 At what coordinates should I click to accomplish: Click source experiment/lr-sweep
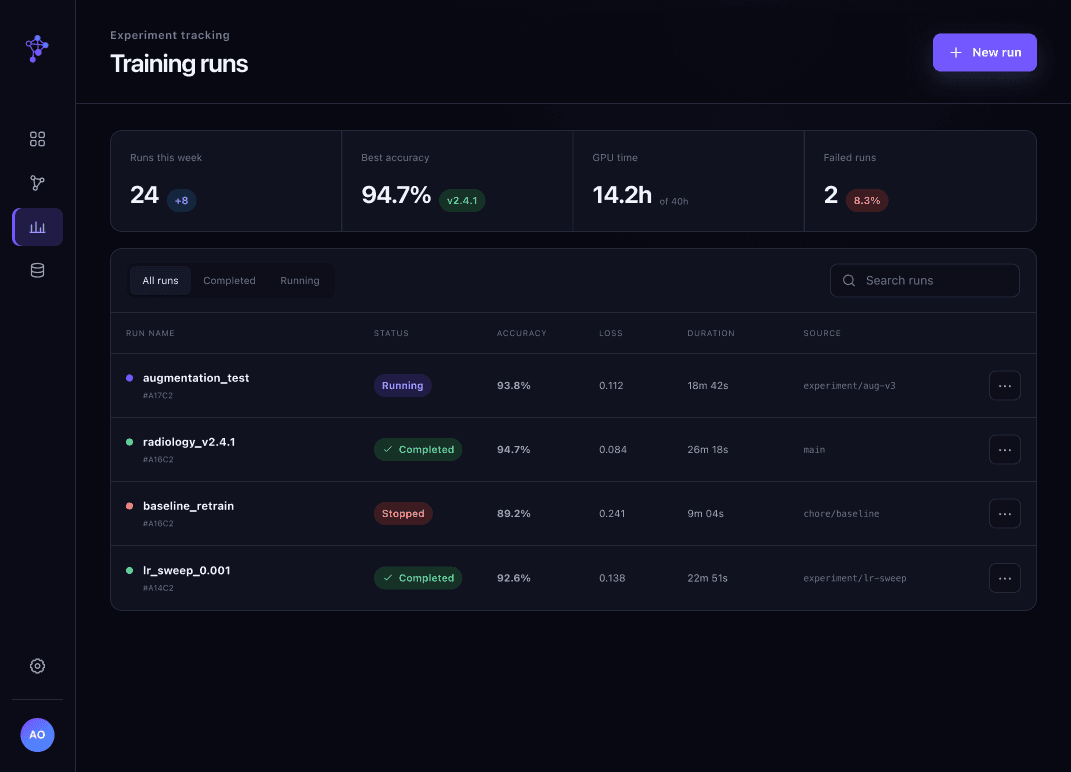(854, 578)
